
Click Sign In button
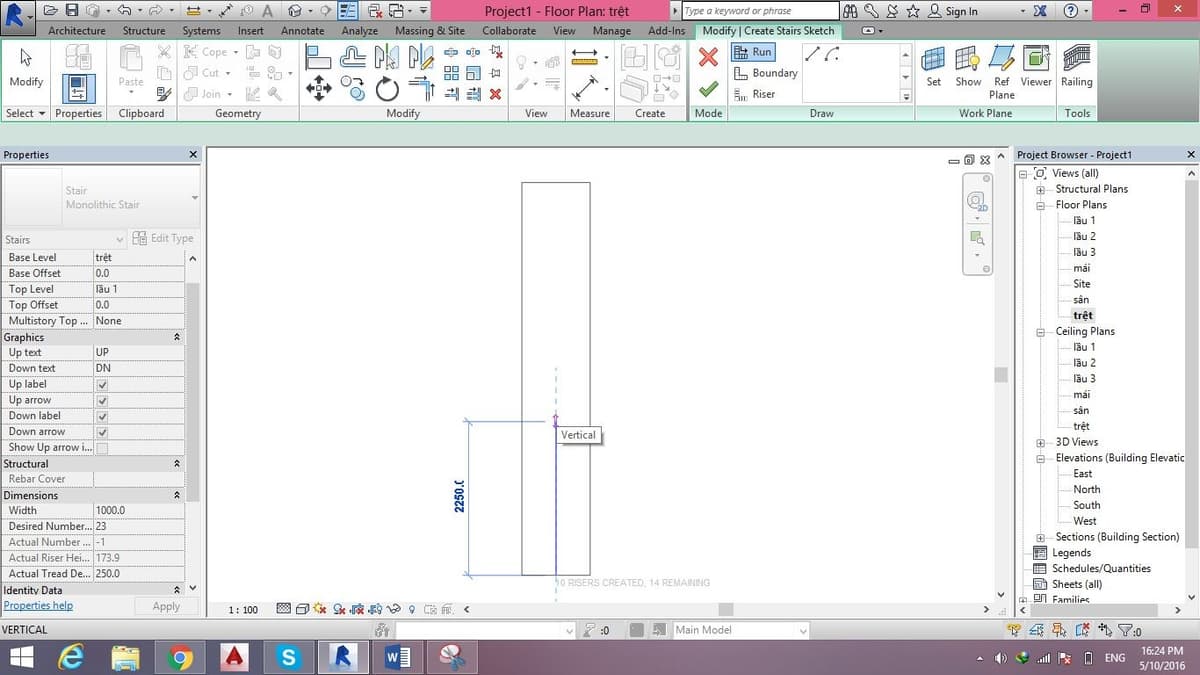(953, 11)
